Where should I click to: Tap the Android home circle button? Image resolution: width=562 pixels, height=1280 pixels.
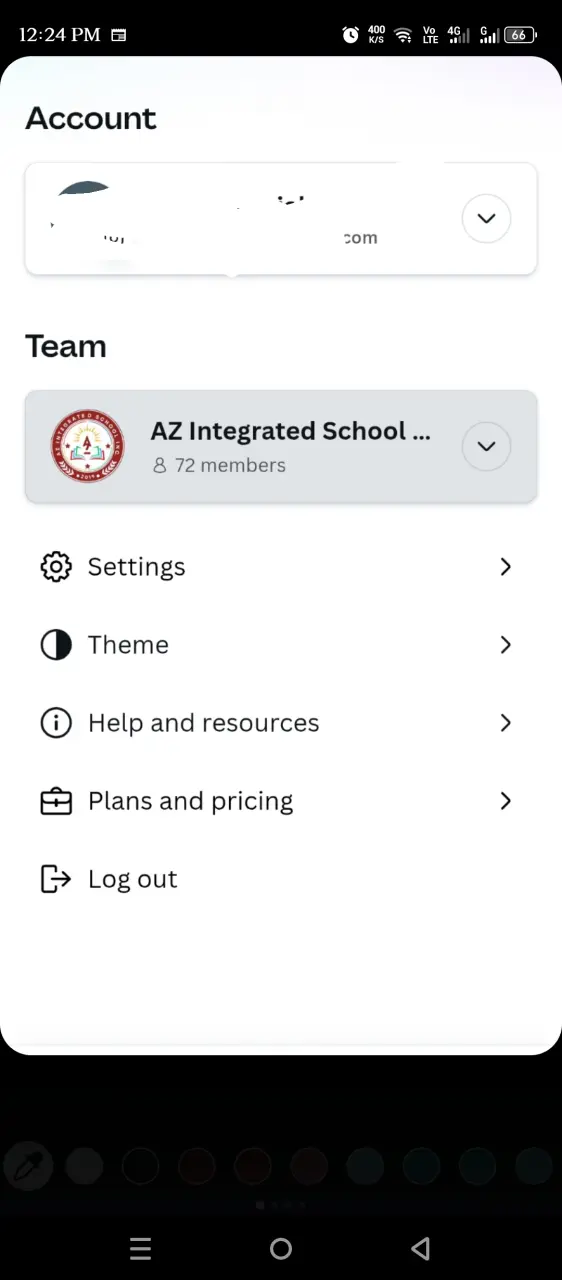pos(281,1248)
